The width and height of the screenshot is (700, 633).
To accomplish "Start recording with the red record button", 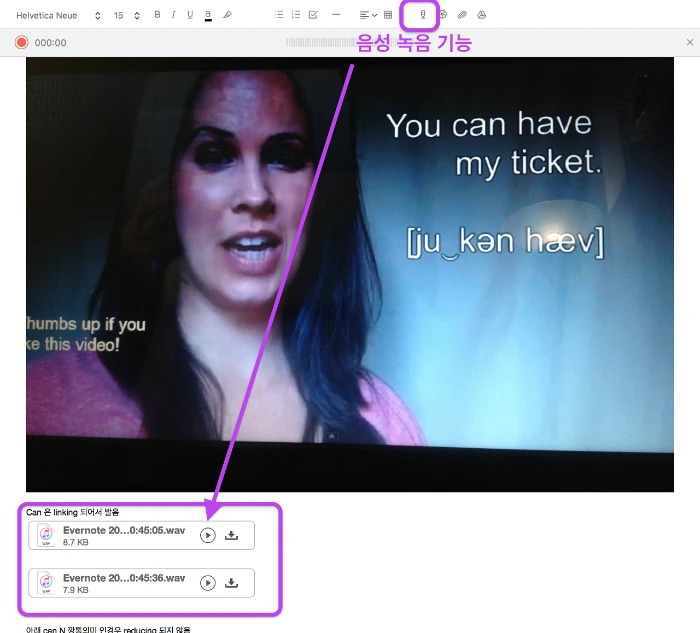I will [21, 42].
